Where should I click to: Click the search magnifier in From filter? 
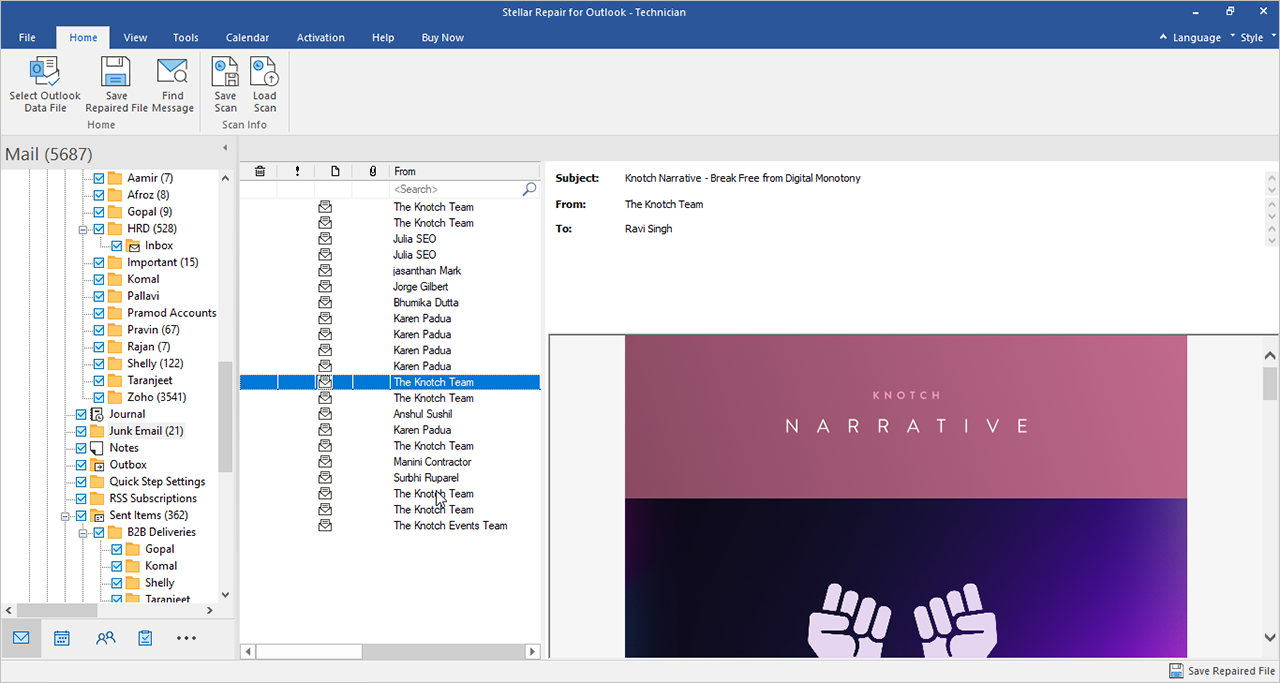(529, 189)
